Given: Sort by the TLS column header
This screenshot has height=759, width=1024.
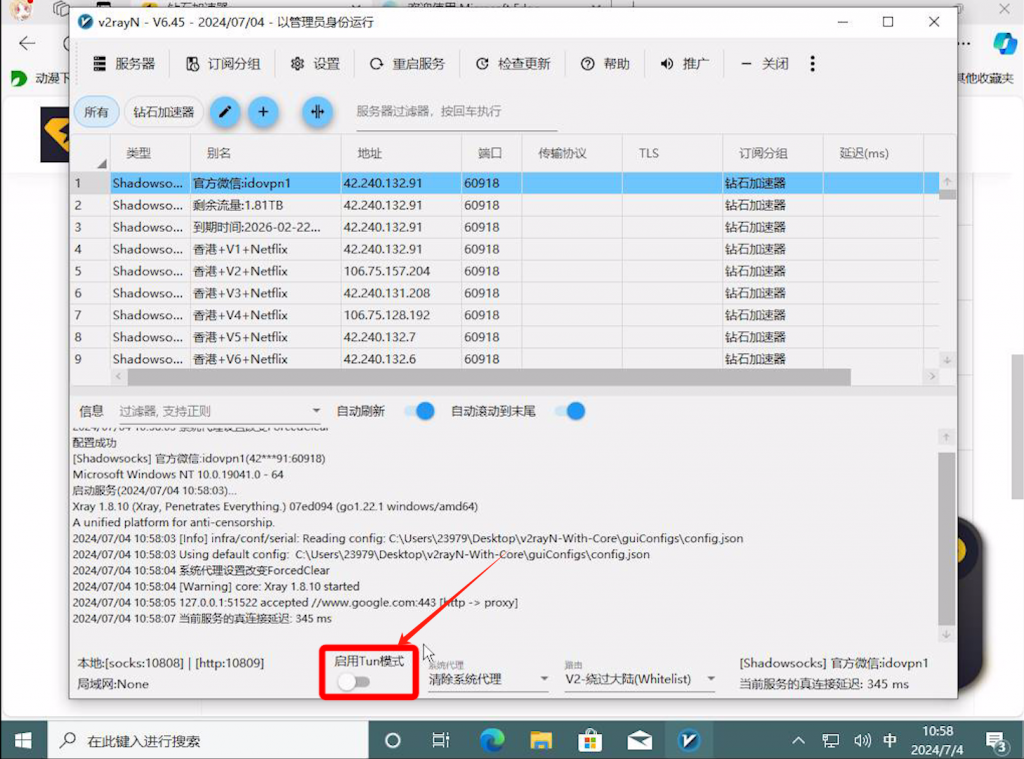Looking at the screenshot, I should [672, 153].
